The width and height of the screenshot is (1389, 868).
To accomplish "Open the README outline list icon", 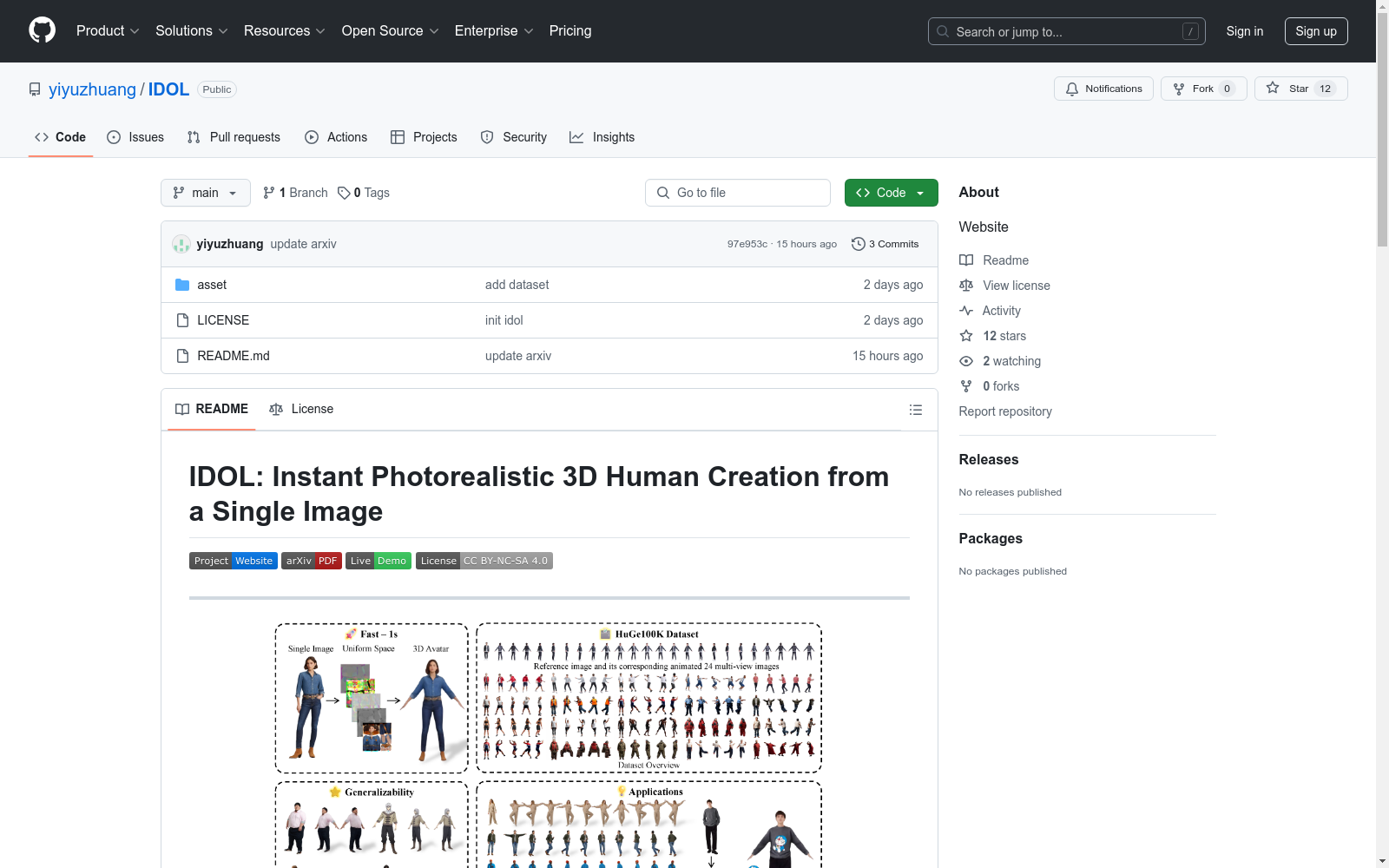I will pyautogui.click(x=916, y=410).
